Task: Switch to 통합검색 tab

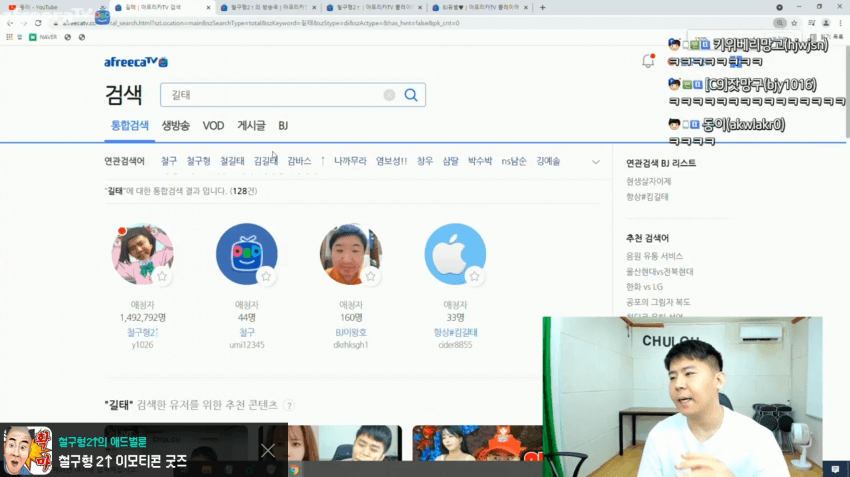Action: coord(130,125)
